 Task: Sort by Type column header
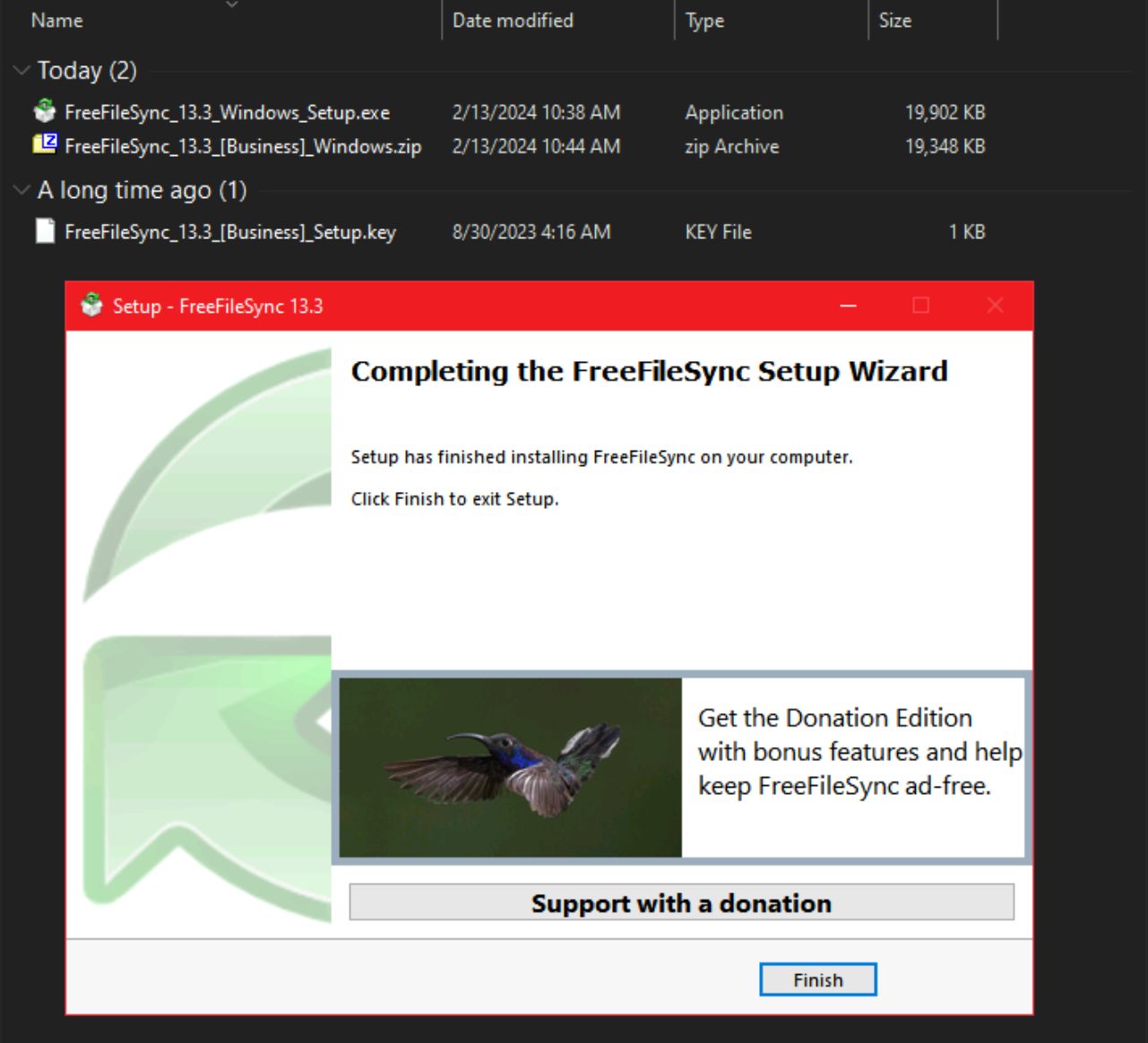tap(705, 20)
